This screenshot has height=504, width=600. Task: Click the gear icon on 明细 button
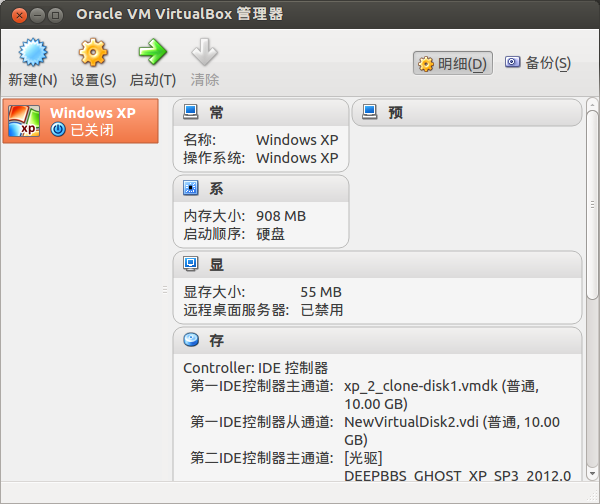tap(426, 64)
